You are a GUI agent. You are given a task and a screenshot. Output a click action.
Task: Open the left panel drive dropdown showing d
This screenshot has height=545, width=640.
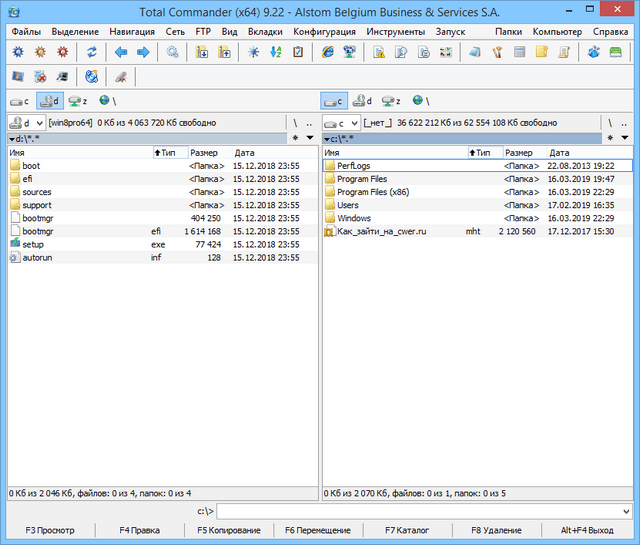(26, 123)
